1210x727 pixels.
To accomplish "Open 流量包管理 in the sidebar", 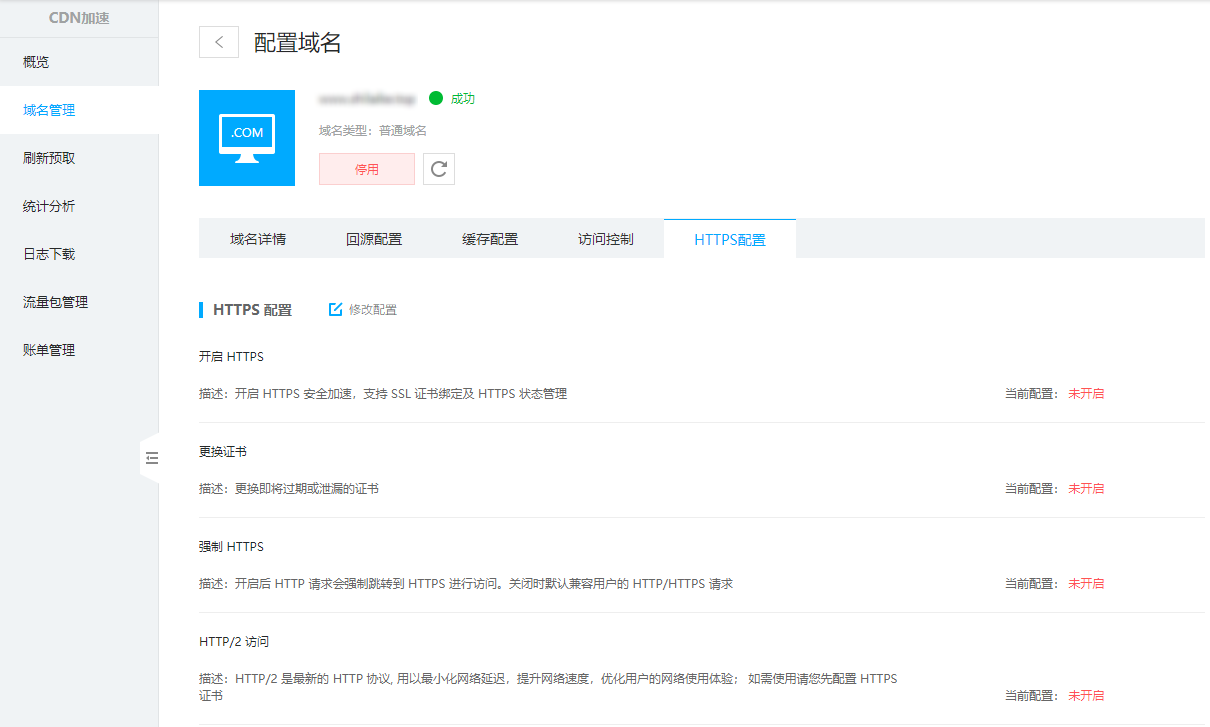I will click(x=56, y=302).
